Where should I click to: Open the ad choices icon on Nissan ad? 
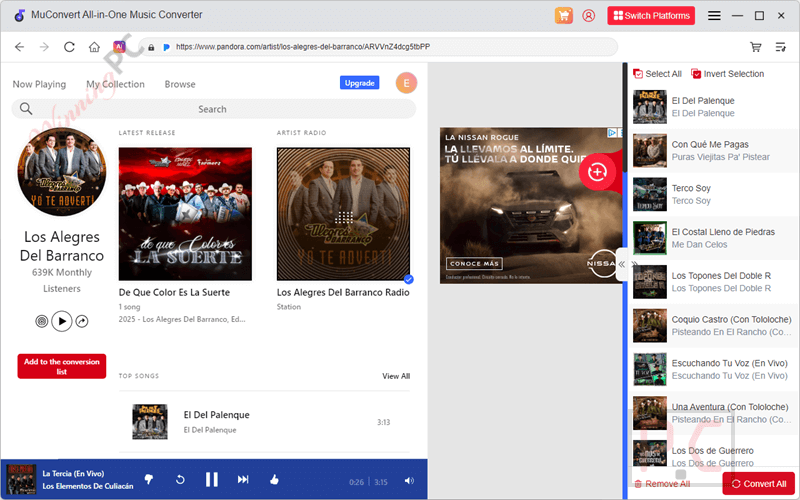pyautogui.click(x=612, y=133)
